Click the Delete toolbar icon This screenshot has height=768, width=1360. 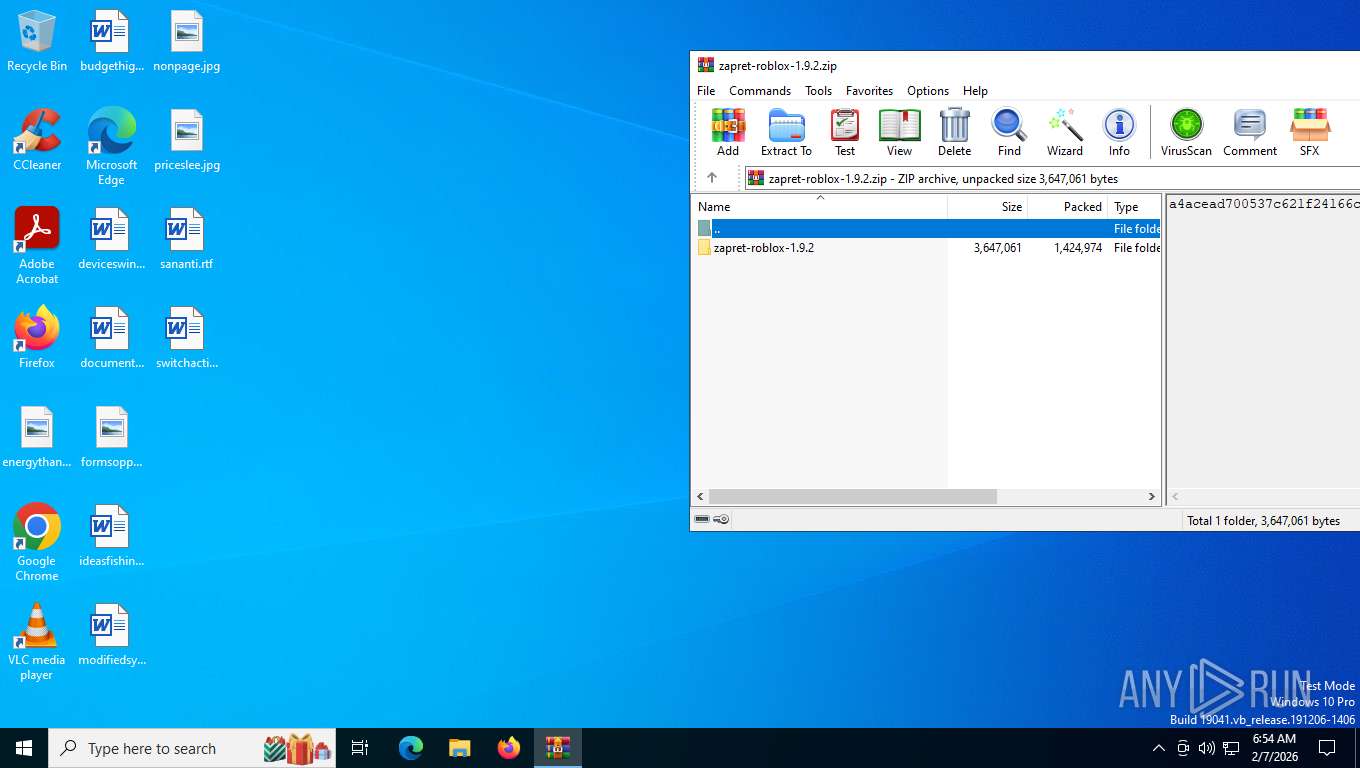(x=954, y=133)
